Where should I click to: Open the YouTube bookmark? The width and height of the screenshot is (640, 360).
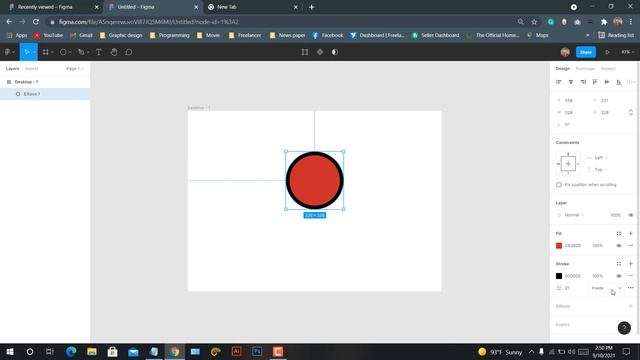[49, 36]
